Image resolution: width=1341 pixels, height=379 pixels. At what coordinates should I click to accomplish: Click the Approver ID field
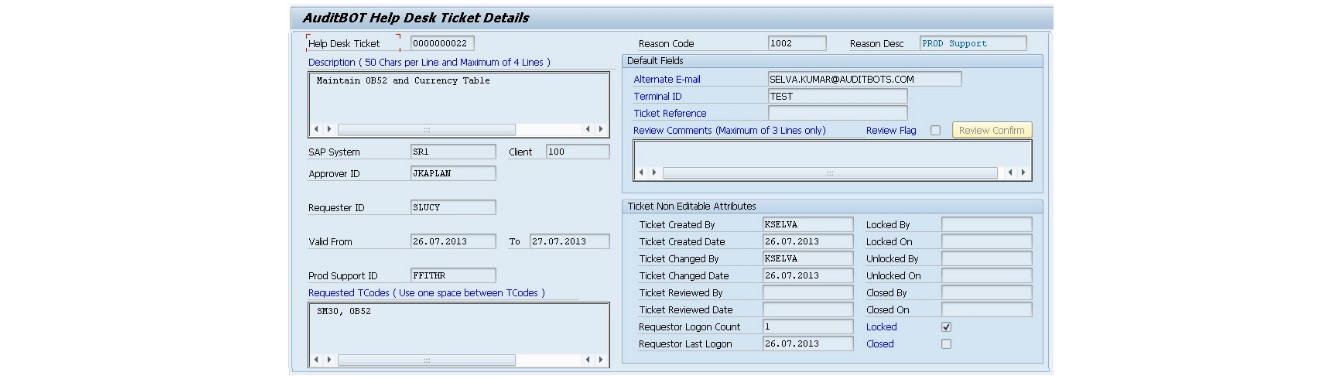(x=453, y=173)
